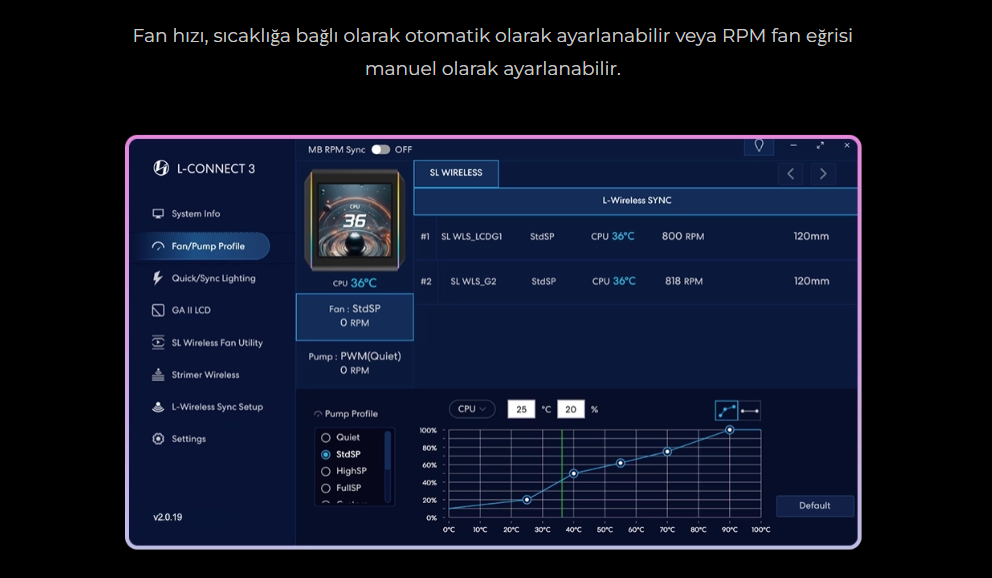Open the SL Wireless Fan Utility icon
This screenshot has height=578, width=992.
(158, 342)
